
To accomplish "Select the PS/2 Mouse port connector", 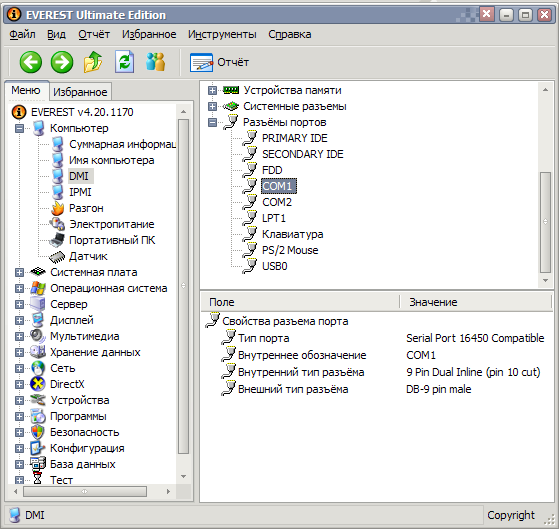I will (x=290, y=250).
